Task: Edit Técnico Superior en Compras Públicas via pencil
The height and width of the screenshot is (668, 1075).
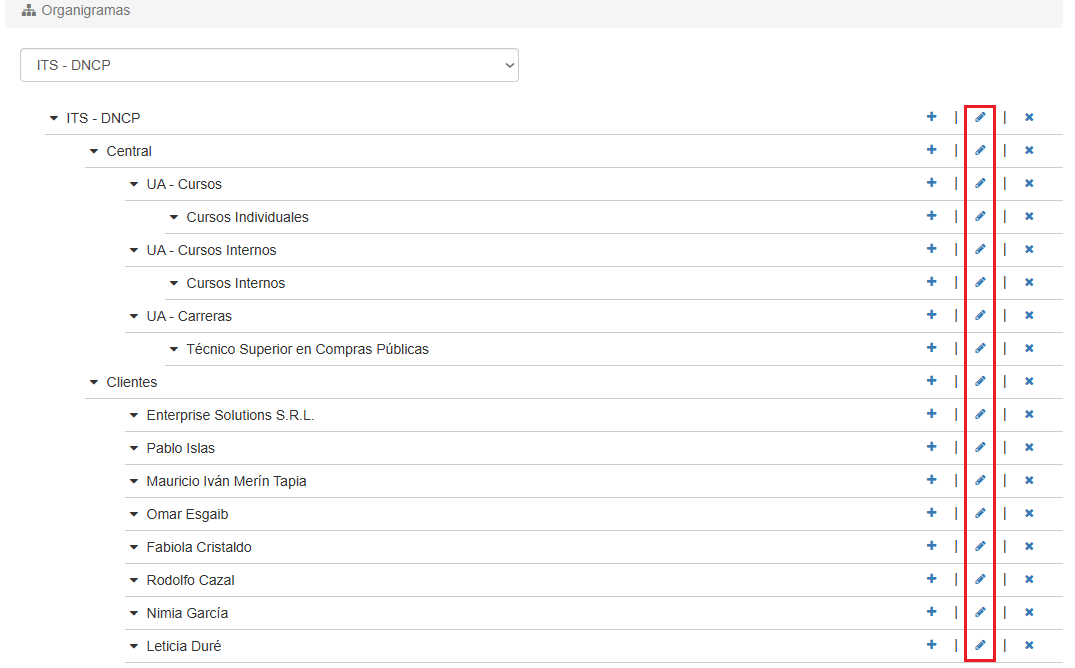Action: click(x=980, y=348)
